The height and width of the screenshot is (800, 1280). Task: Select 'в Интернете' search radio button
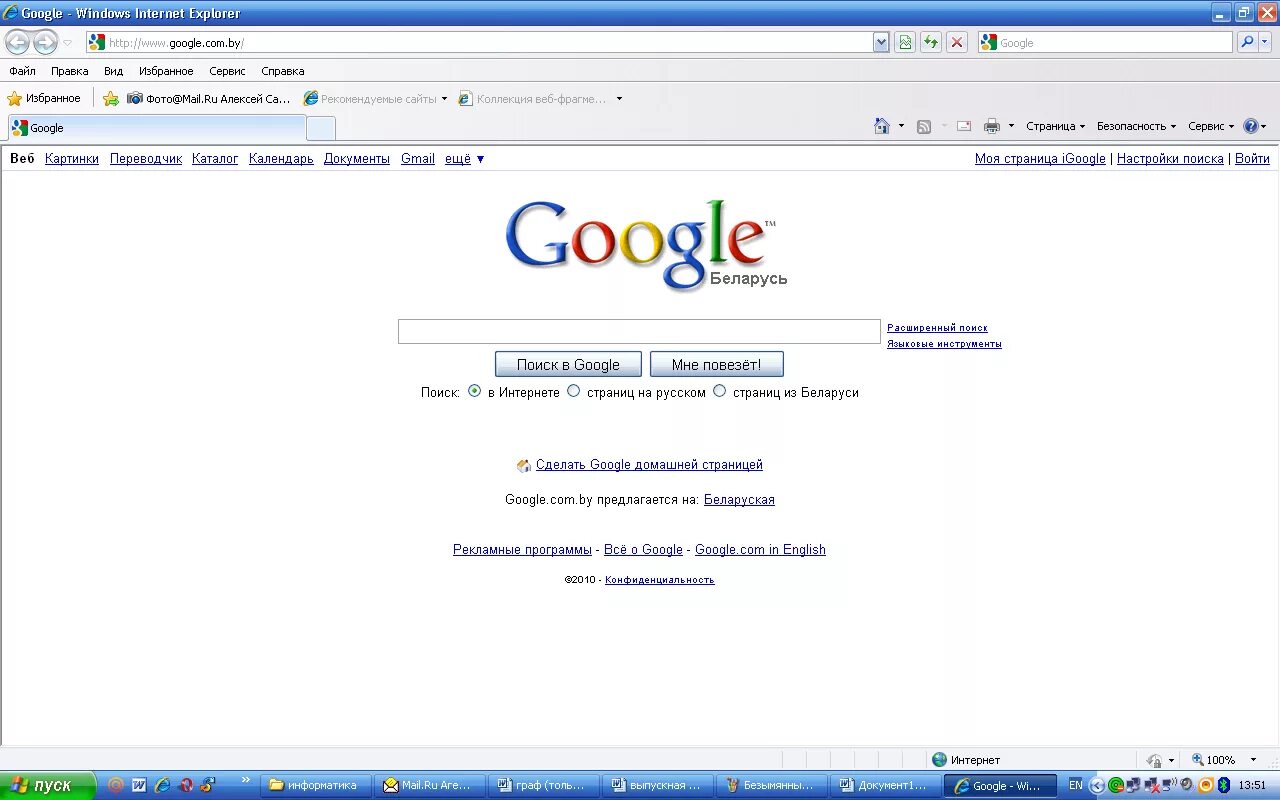click(474, 391)
